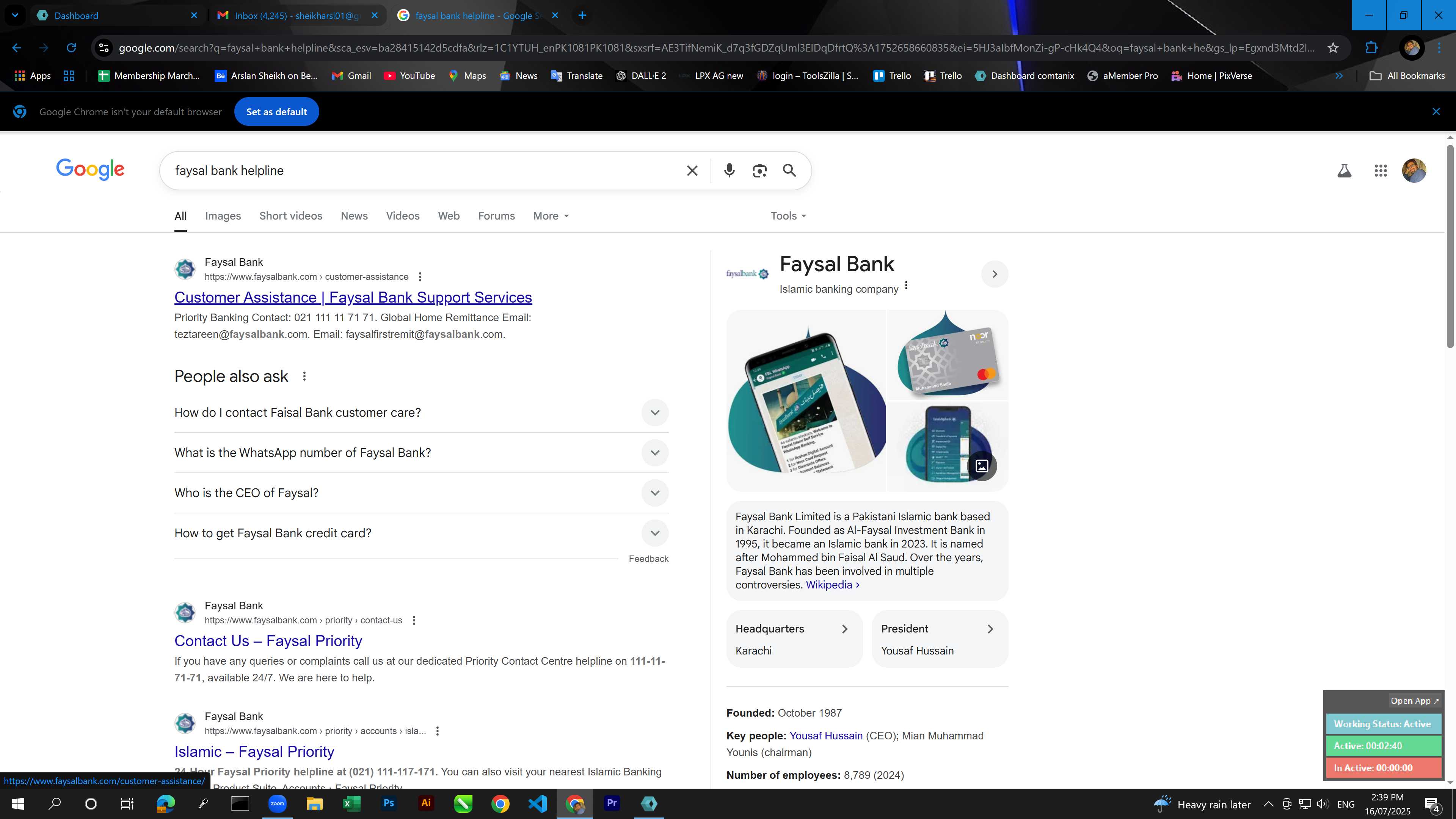Viewport: 1456px width, 819px height.
Task: Open Google account profile picture
Action: pos(1414,171)
